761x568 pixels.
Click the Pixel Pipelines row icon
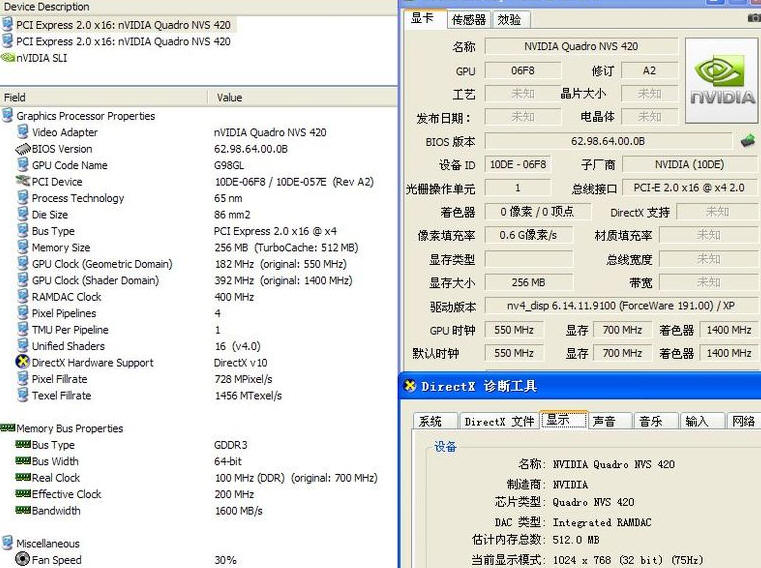click(23, 313)
